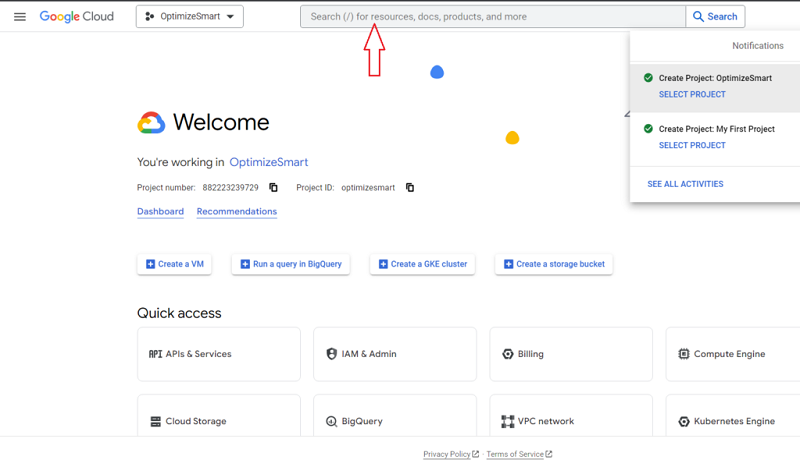This screenshot has height=467, width=800.
Task: Click Run a query in BigQuery
Action: (x=291, y=264)
